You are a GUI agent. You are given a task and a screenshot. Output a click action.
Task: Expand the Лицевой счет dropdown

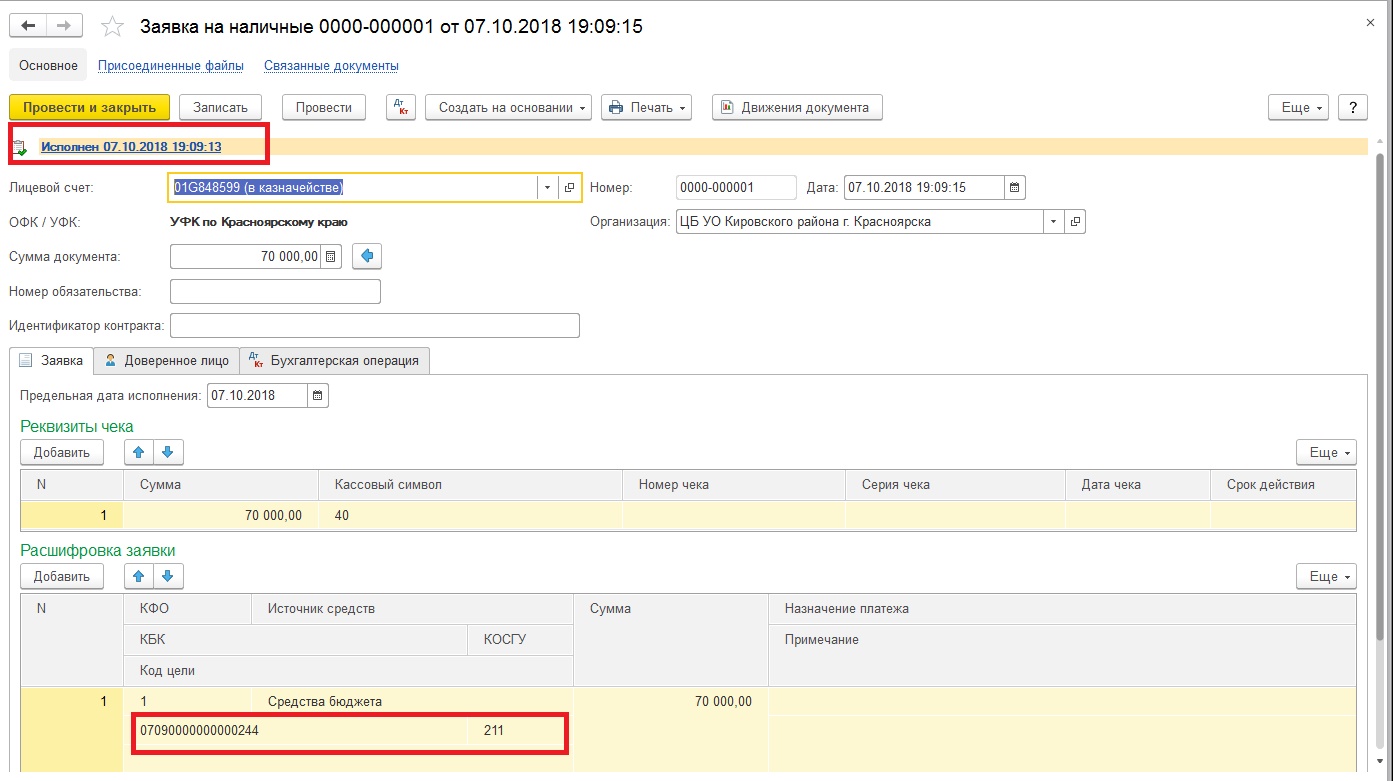pos(546,187)
